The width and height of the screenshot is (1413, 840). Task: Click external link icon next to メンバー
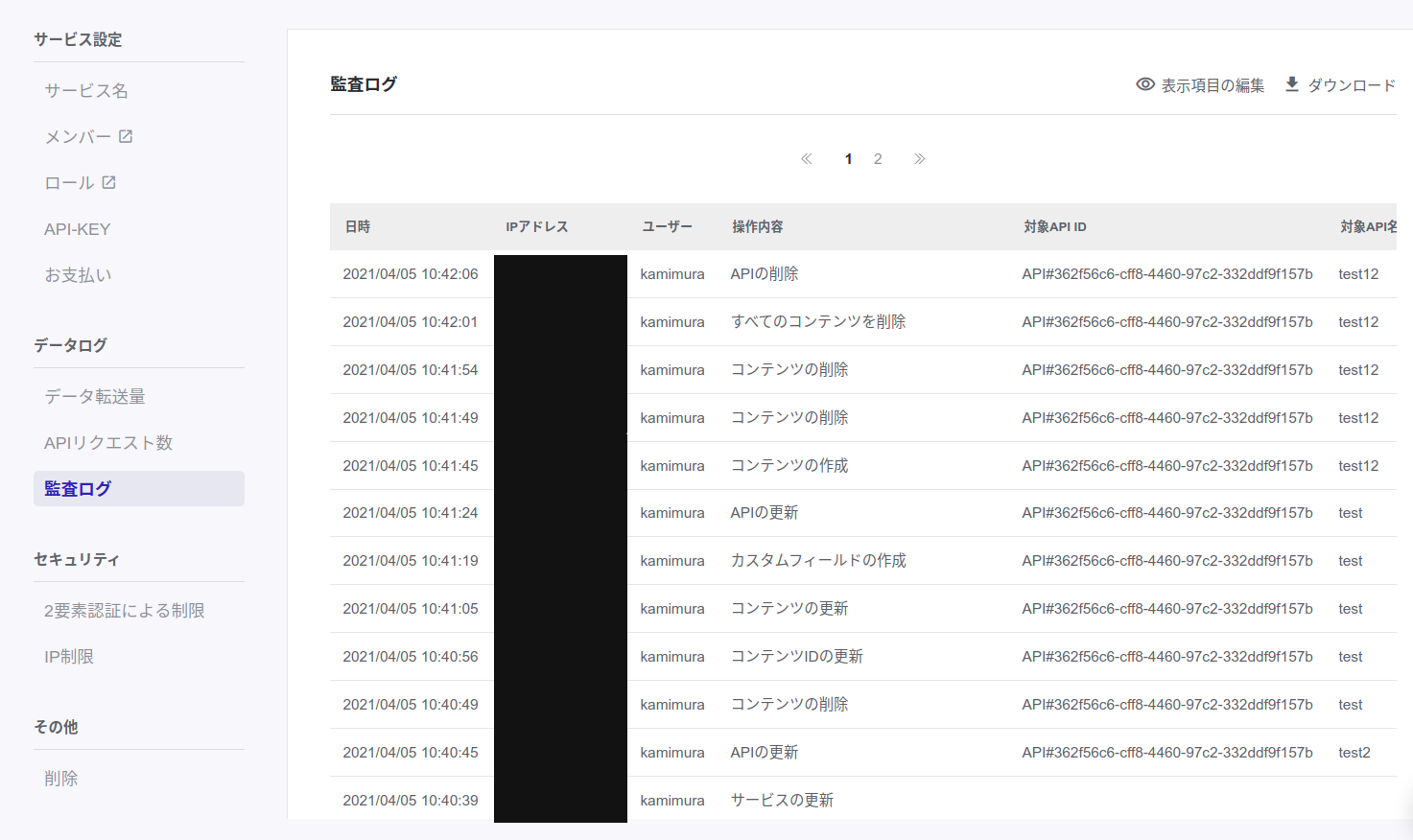(x=126, y=136)
